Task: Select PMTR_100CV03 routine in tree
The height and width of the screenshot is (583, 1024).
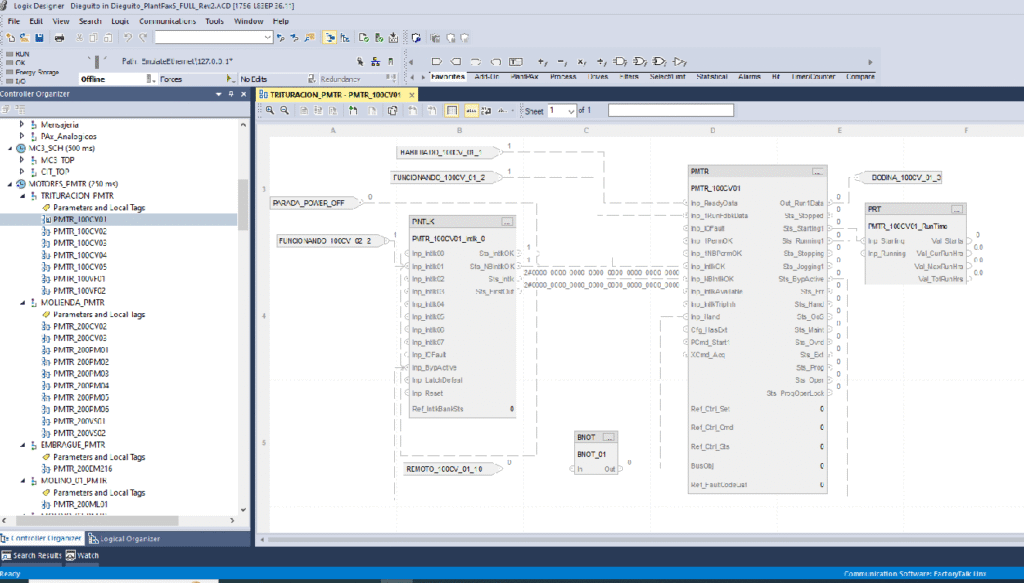Action: (x=79, y=243)
